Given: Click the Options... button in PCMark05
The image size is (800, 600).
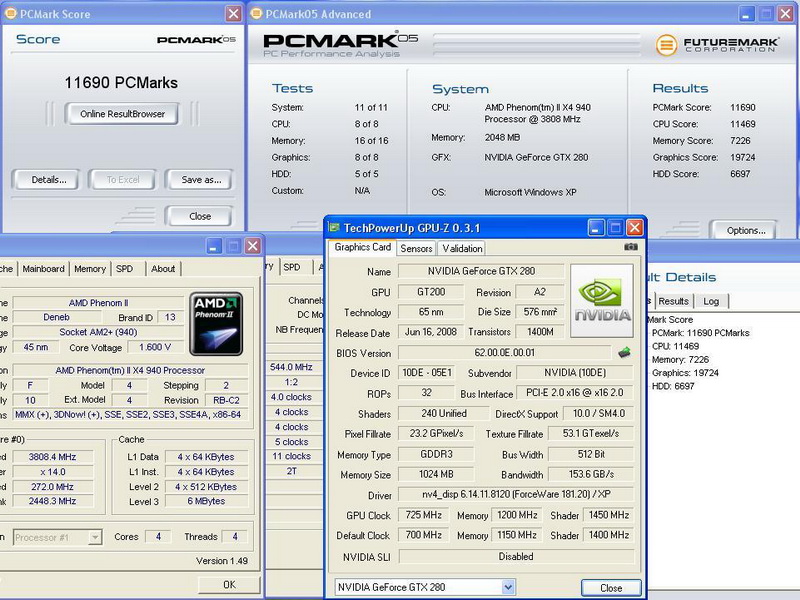Looking at the screenshot, I should 745,230.
